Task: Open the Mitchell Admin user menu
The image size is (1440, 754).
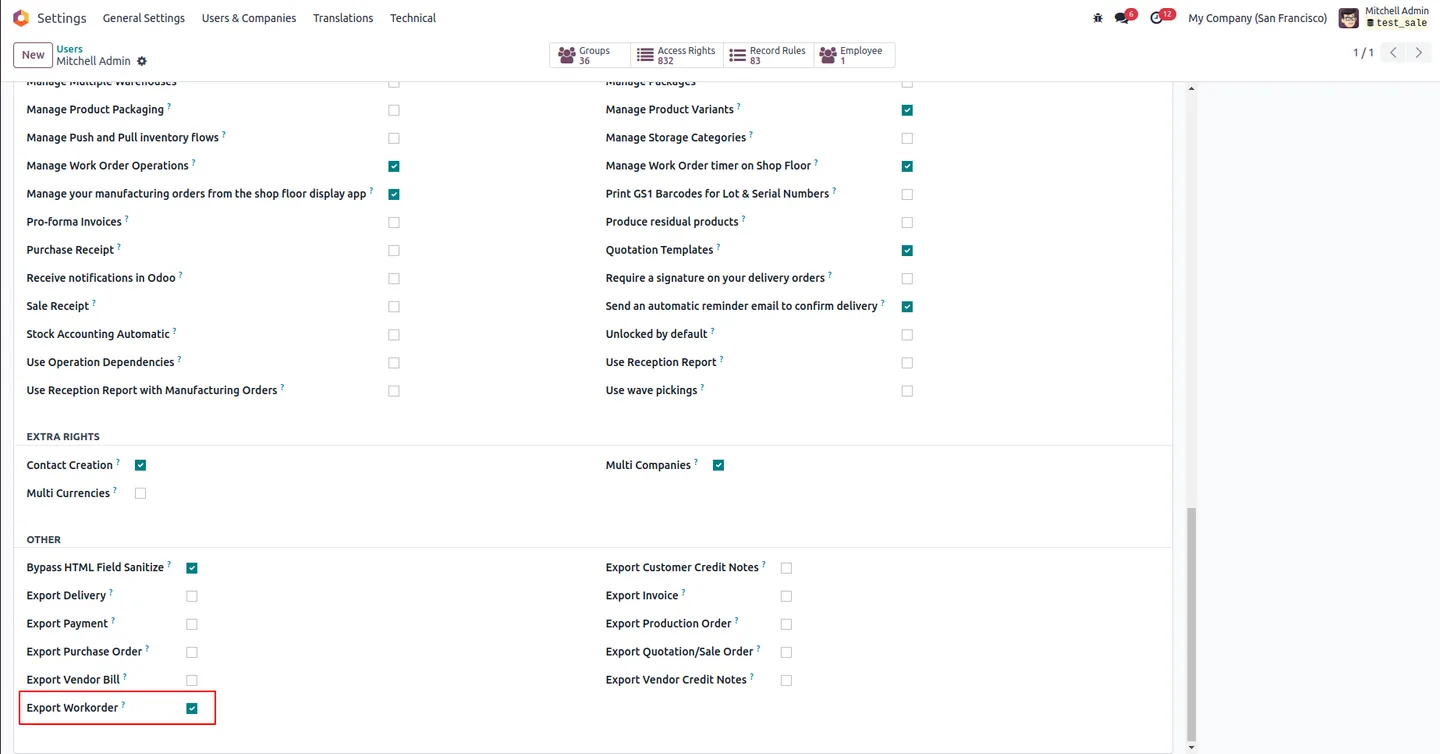Action: click(1385, 18)
